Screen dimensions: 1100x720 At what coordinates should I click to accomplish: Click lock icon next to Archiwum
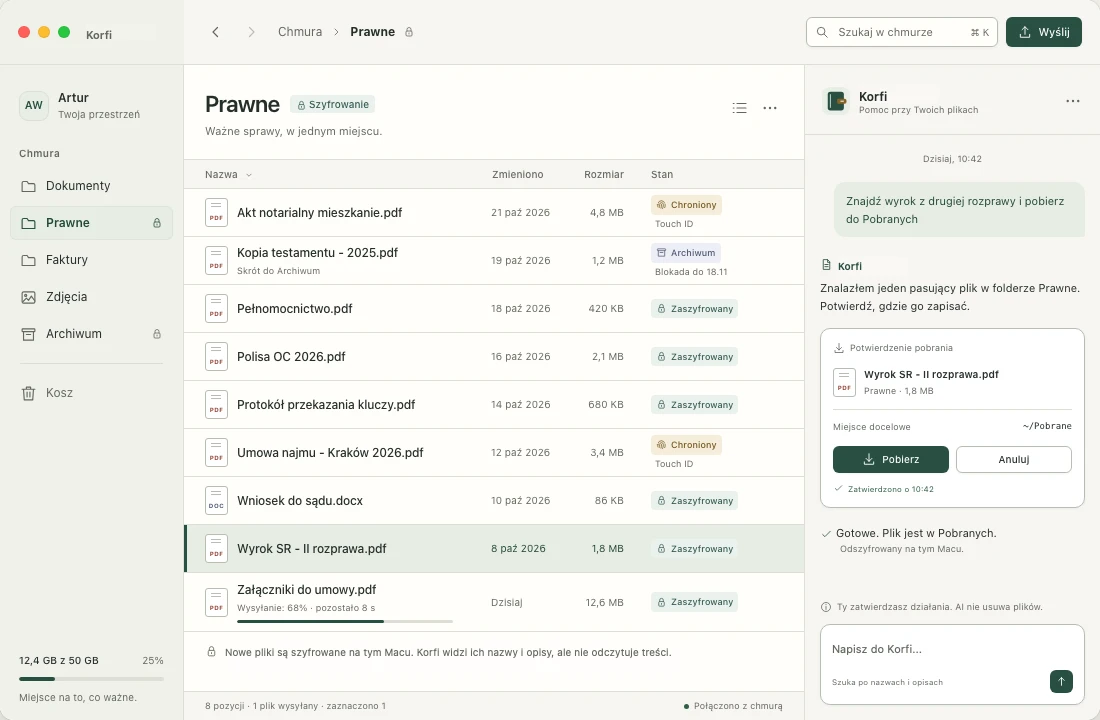point(157,334)
